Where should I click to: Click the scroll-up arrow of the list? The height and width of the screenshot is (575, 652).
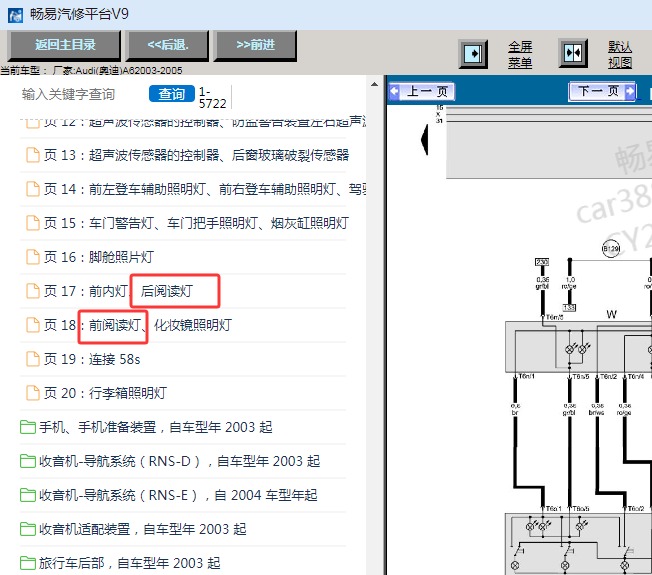click(374, 84)
